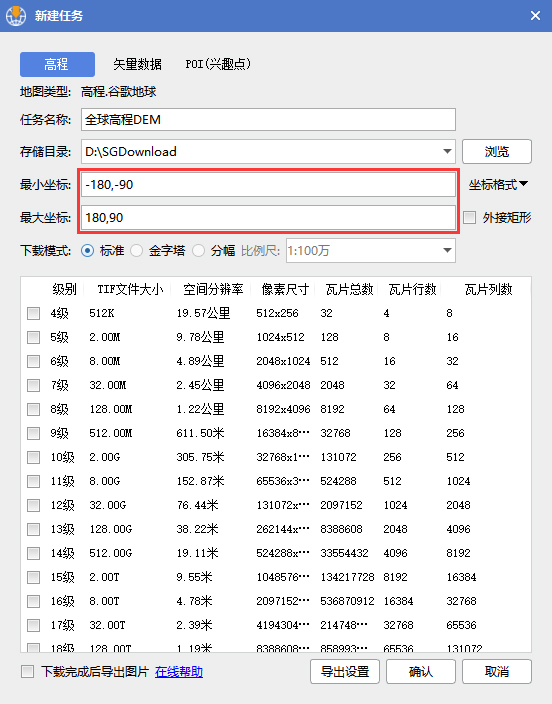Image resolution: width=552 pixels, height=704 pixels.
Task: Select the 16级 level checkbox
Action: pos(33,601)
